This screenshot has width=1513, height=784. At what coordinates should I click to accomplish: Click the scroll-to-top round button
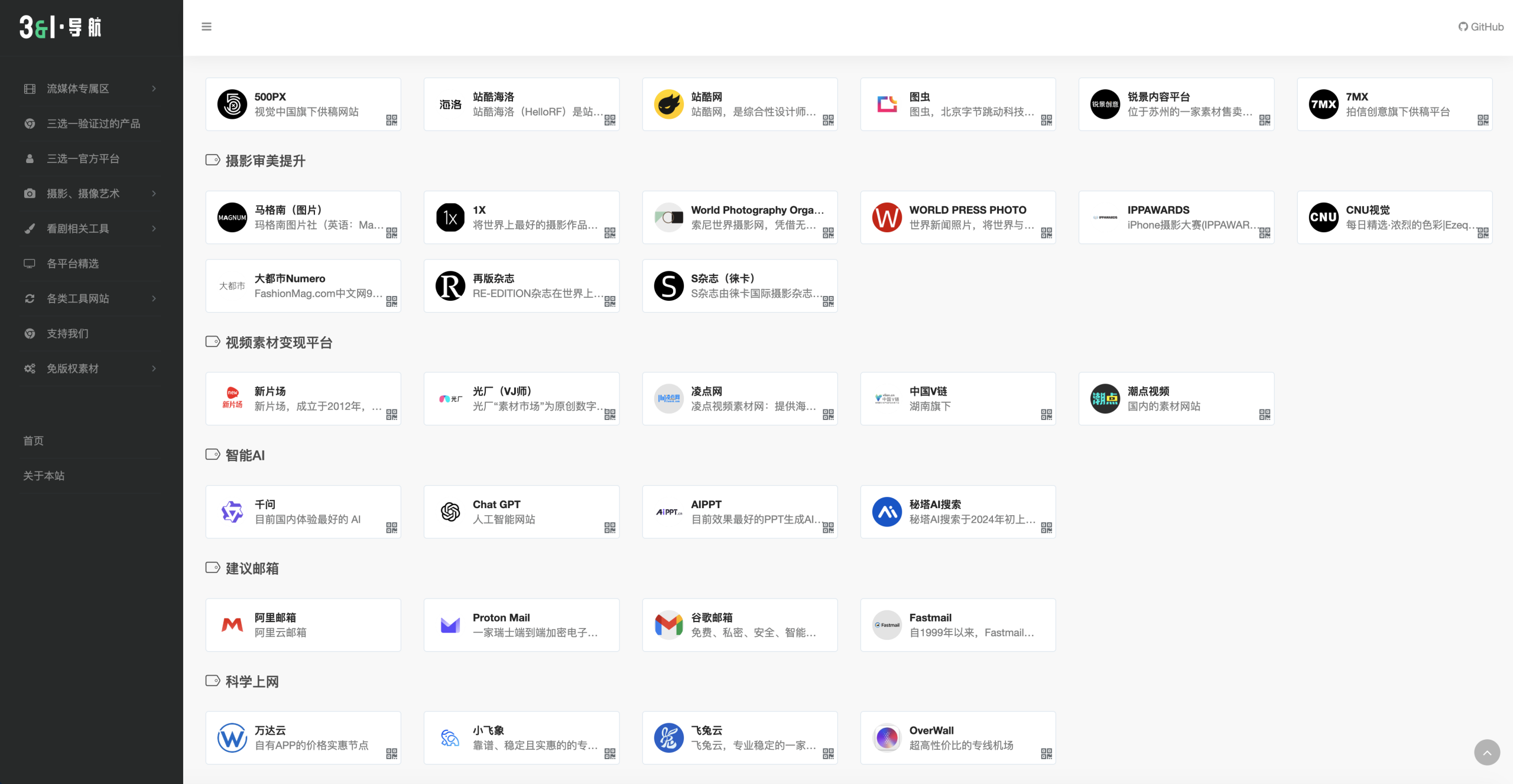[x=1487, y=752]
